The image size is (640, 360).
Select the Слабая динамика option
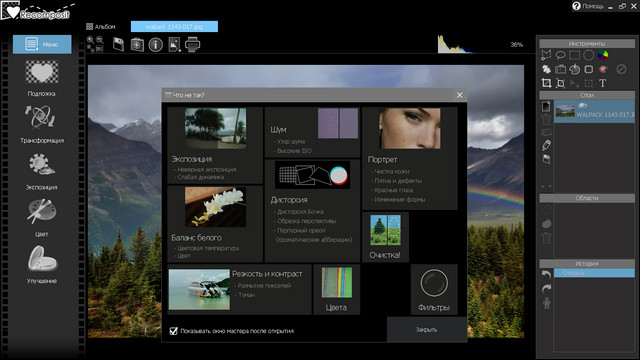coord(200,177)
